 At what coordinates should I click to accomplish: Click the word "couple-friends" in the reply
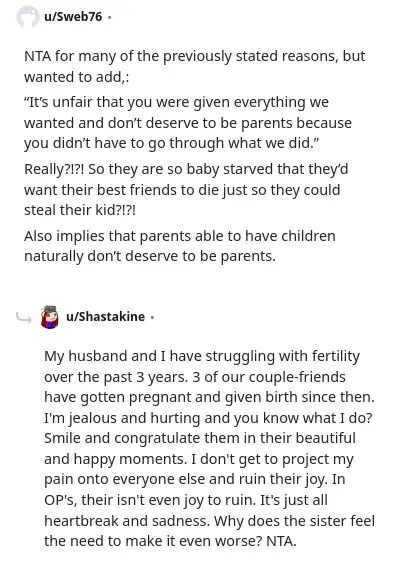coord(297,377)
